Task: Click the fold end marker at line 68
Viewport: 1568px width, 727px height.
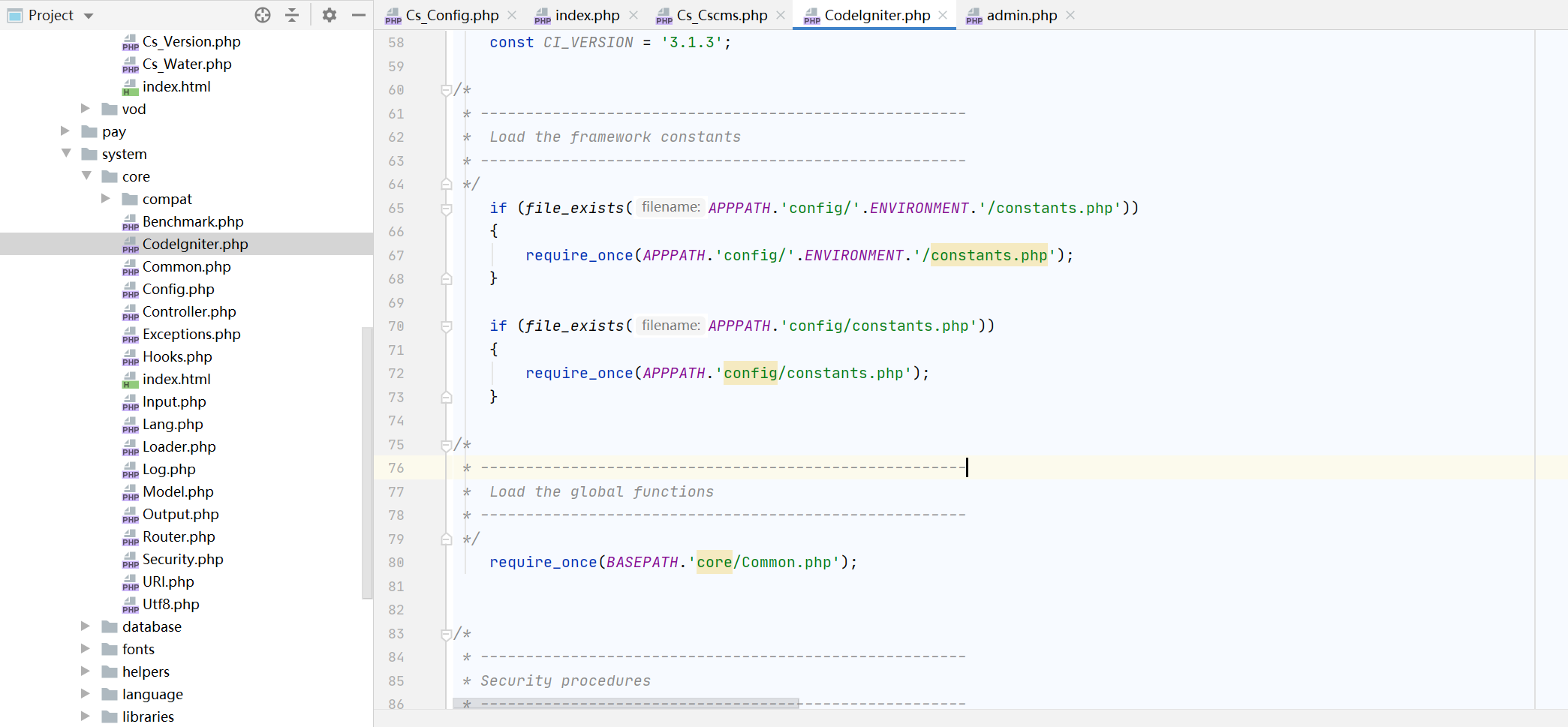Action: tap(446, 279)
